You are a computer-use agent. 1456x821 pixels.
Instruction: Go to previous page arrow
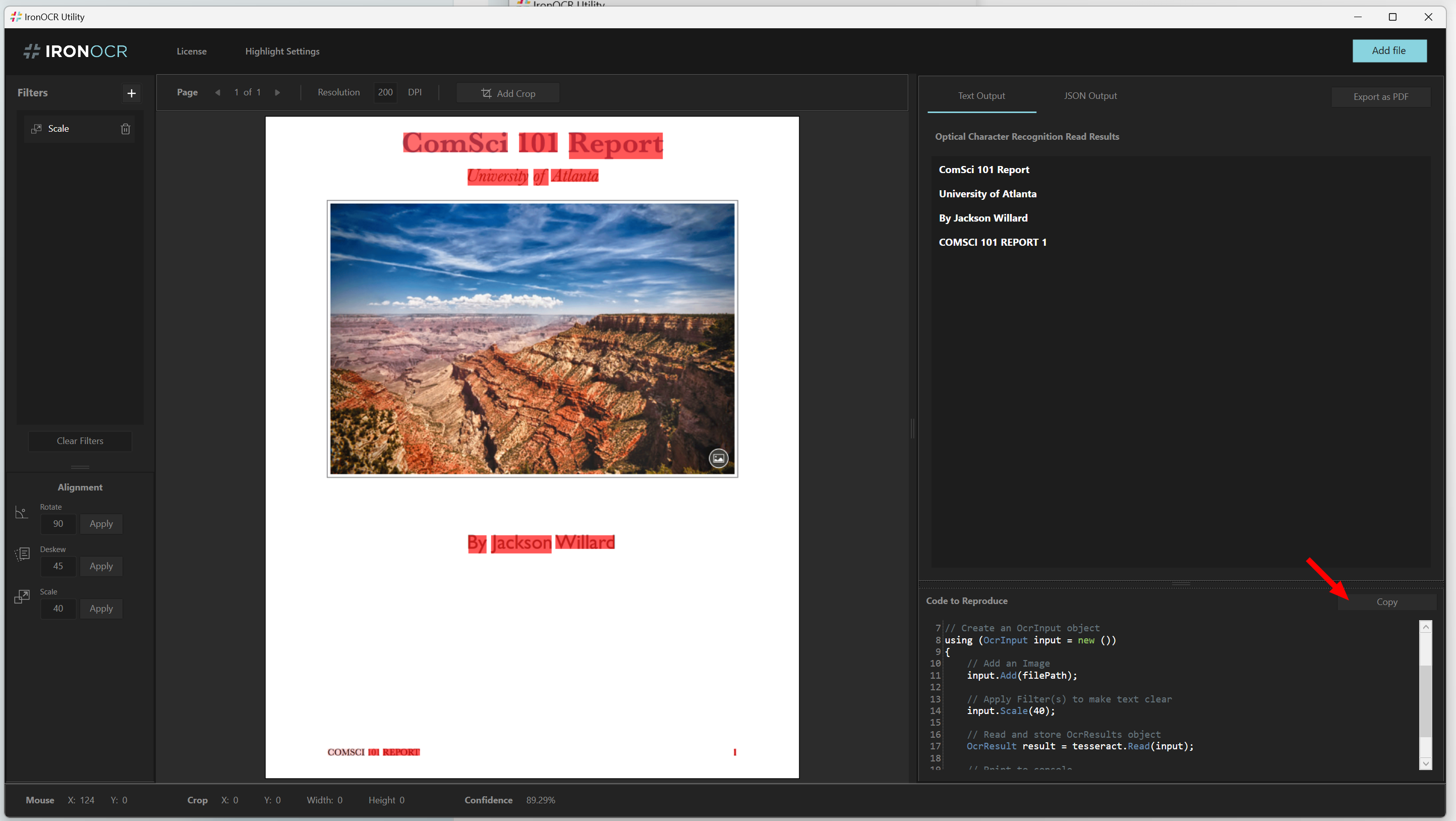pyautogui.click(x=217, y=93)
